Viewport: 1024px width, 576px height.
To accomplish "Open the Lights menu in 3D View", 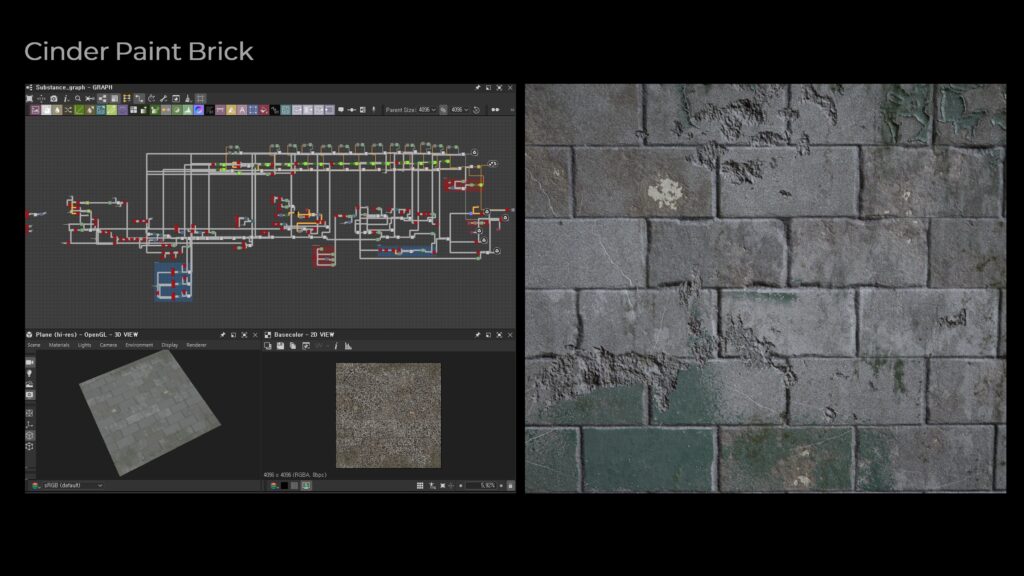I will click(85, 345).
